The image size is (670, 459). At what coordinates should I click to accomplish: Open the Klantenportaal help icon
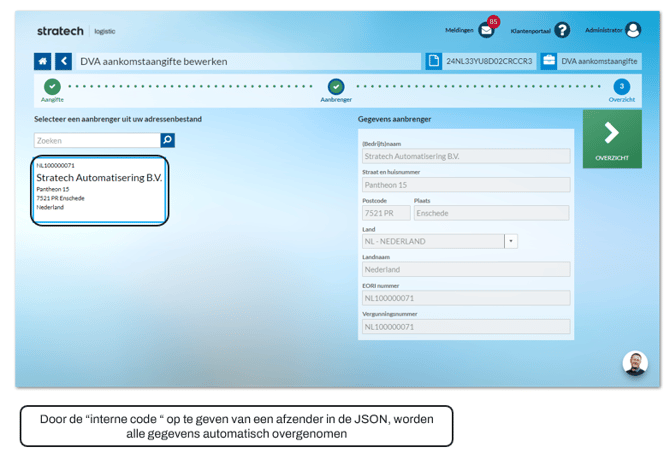(562, 30)
